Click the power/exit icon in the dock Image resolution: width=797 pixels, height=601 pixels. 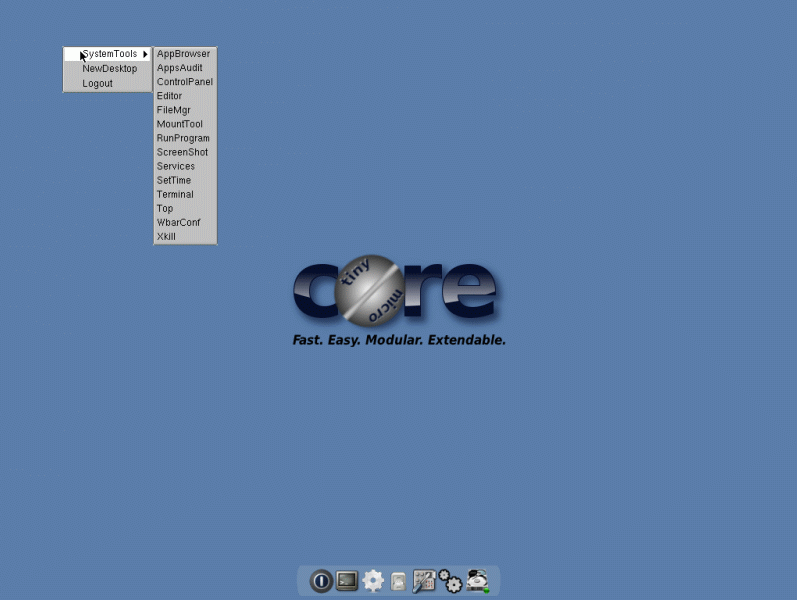pyautogui.click(x=321, y=580)
